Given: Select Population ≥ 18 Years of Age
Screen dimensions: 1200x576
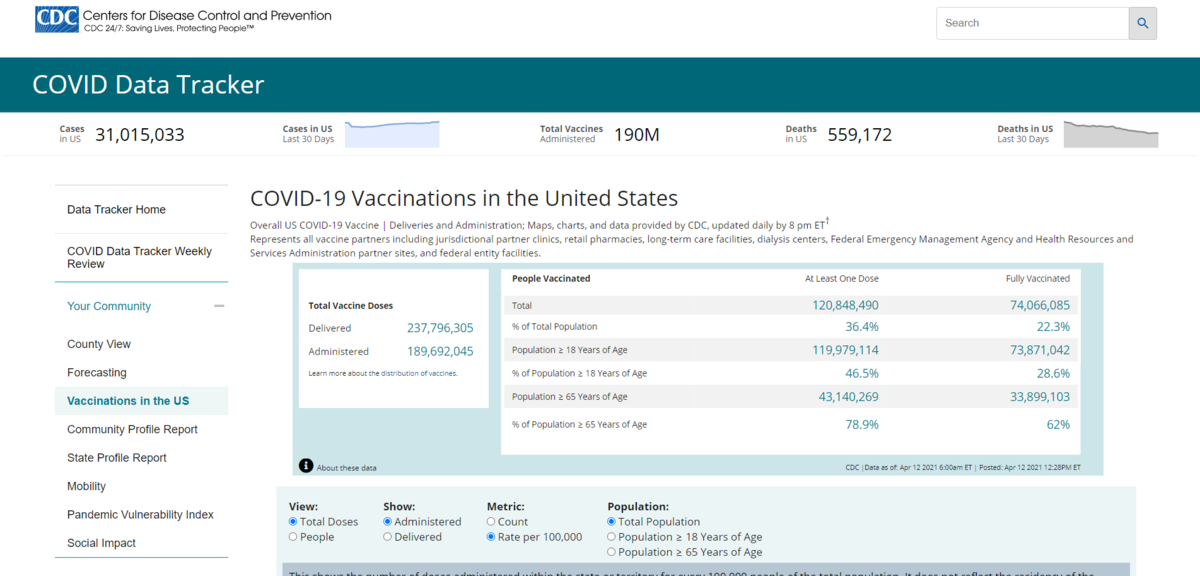Looking at the screenshot, I should (x=613, y=537).
